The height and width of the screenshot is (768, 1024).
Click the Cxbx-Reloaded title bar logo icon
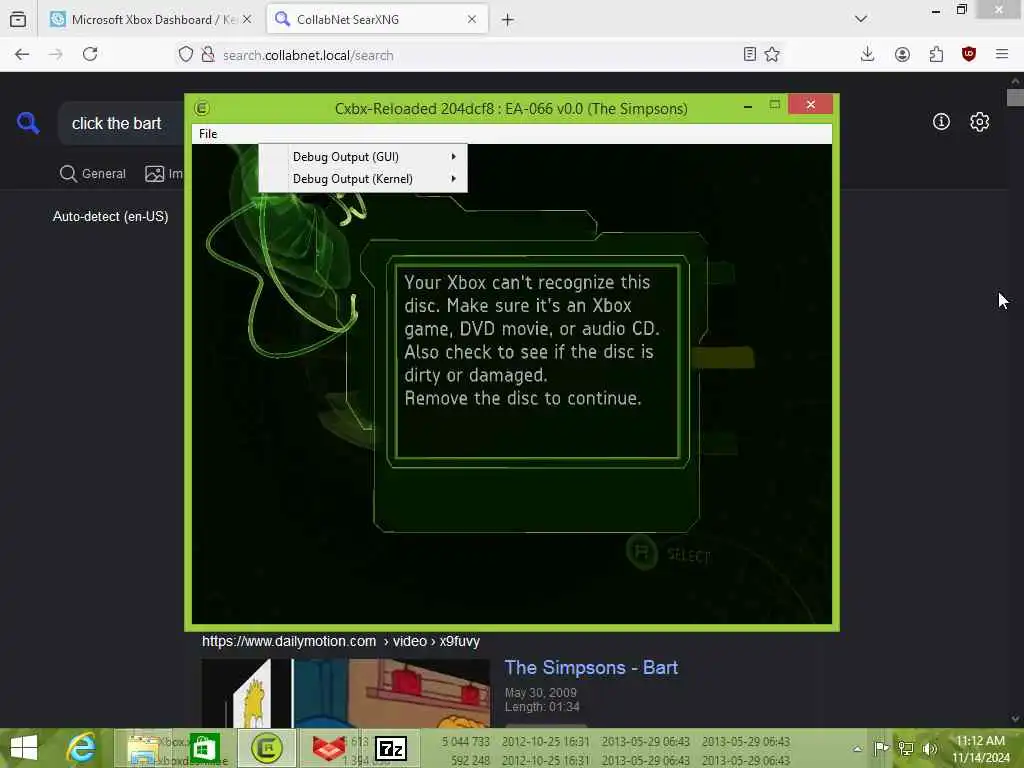pyautogui.click(x=202, y=108)
